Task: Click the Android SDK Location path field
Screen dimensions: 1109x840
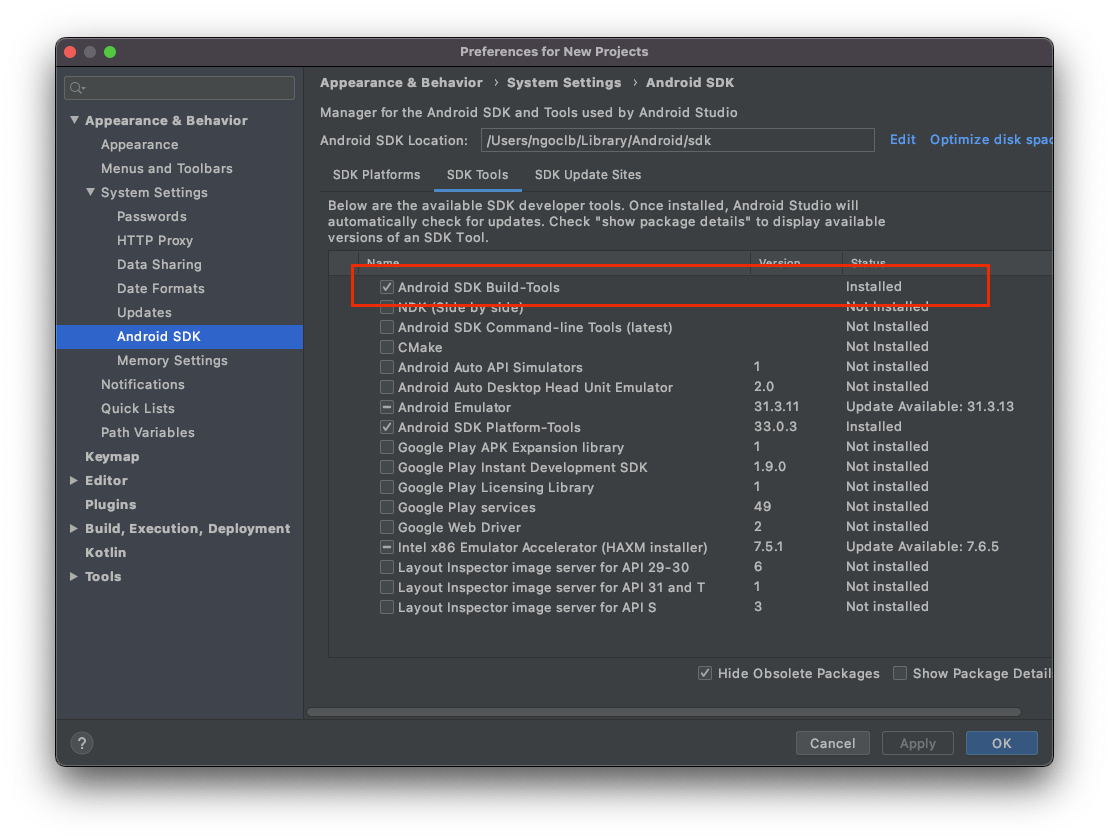Action: pyautogui.click(x=678, y=140)
